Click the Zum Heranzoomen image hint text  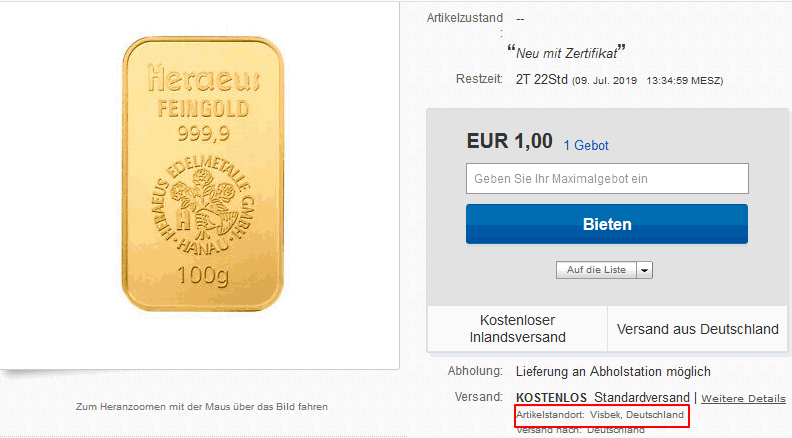pyautogui.click(x=202, y=407)
